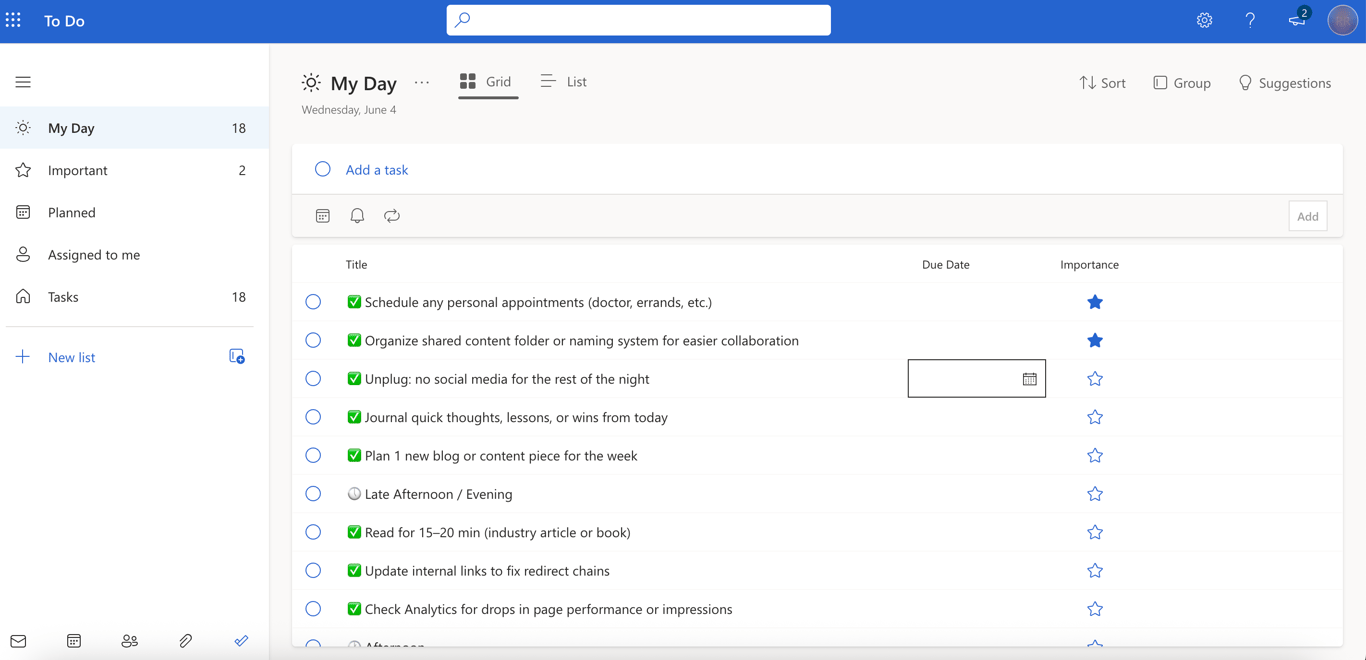Open the repeat task icon
The image size is (1366, 660).
[391, 215]
